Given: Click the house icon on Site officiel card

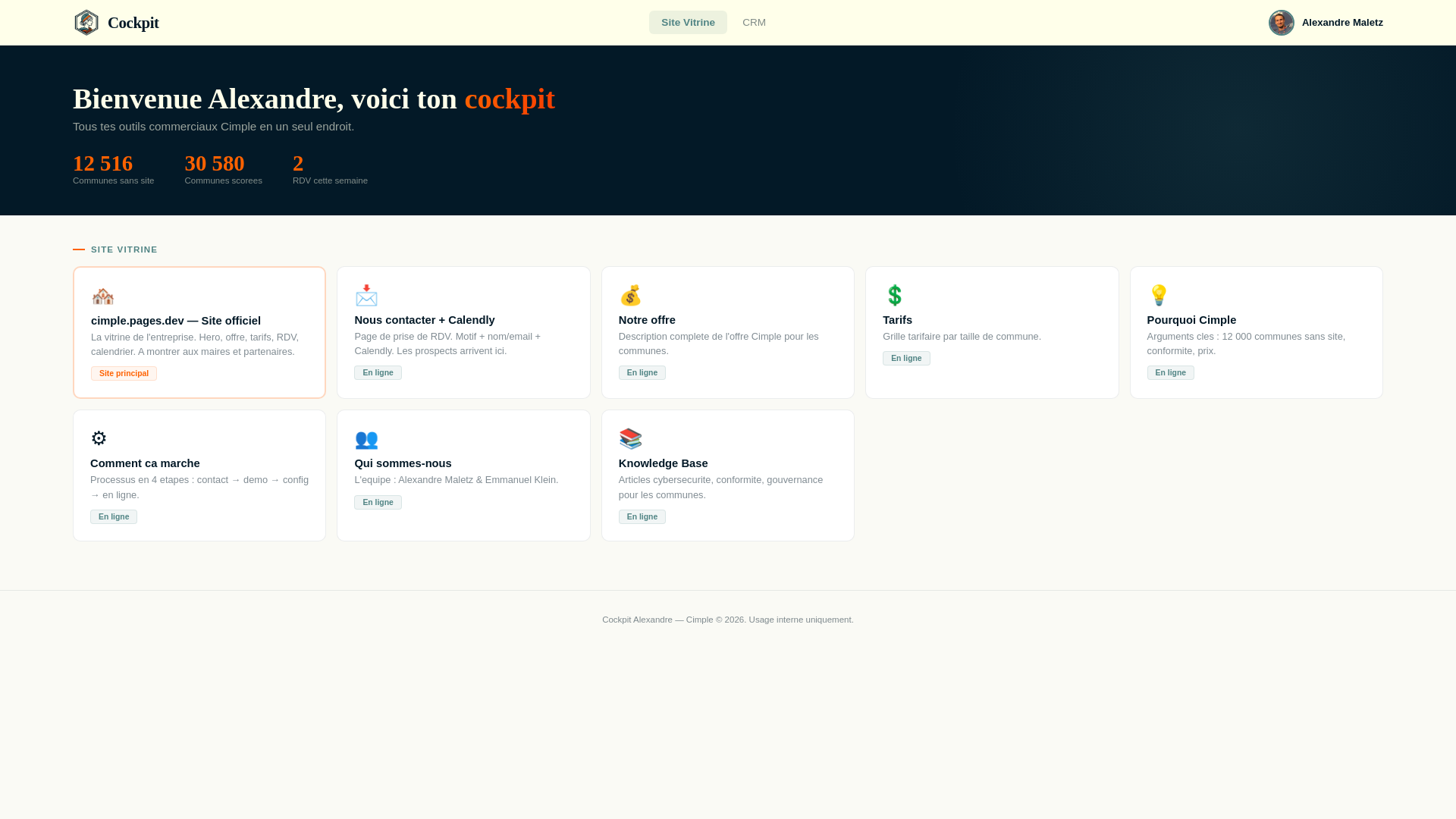Looking at the screenshot, I should 102,296.
